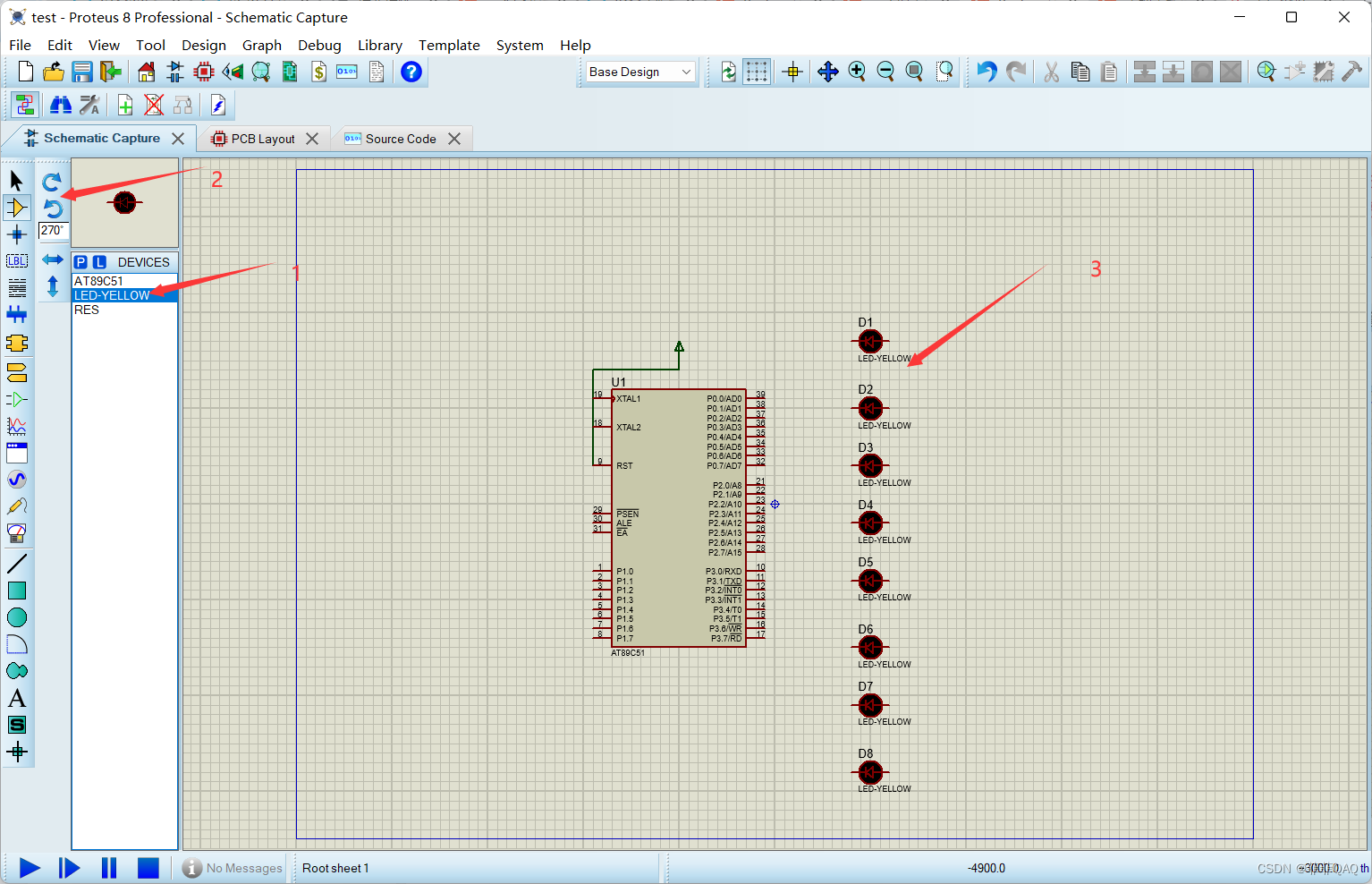Zoom in on the schematic
The width and height of the screenshot is (1372, 884).
[x=857, y=72]
